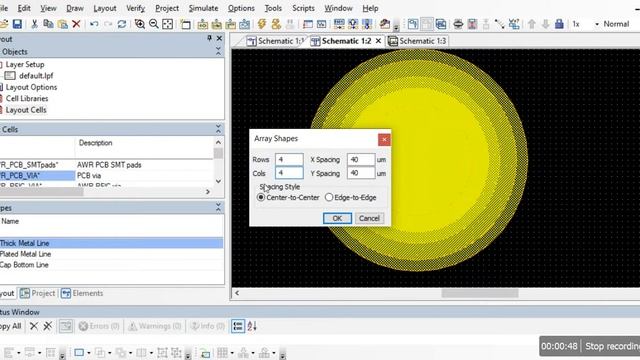Run the simulation with the lightning bolt icon
The image size is (640, 360).
[x=262, y=24]
